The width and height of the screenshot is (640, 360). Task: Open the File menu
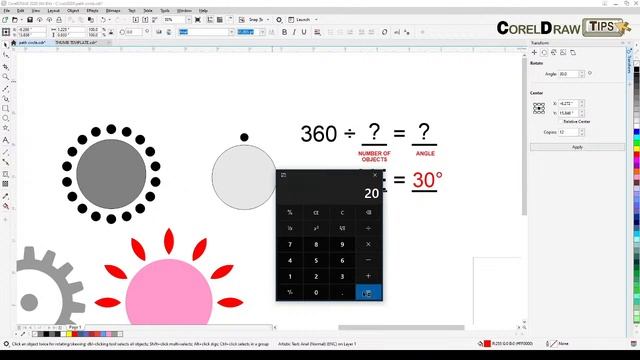point(7,11)
